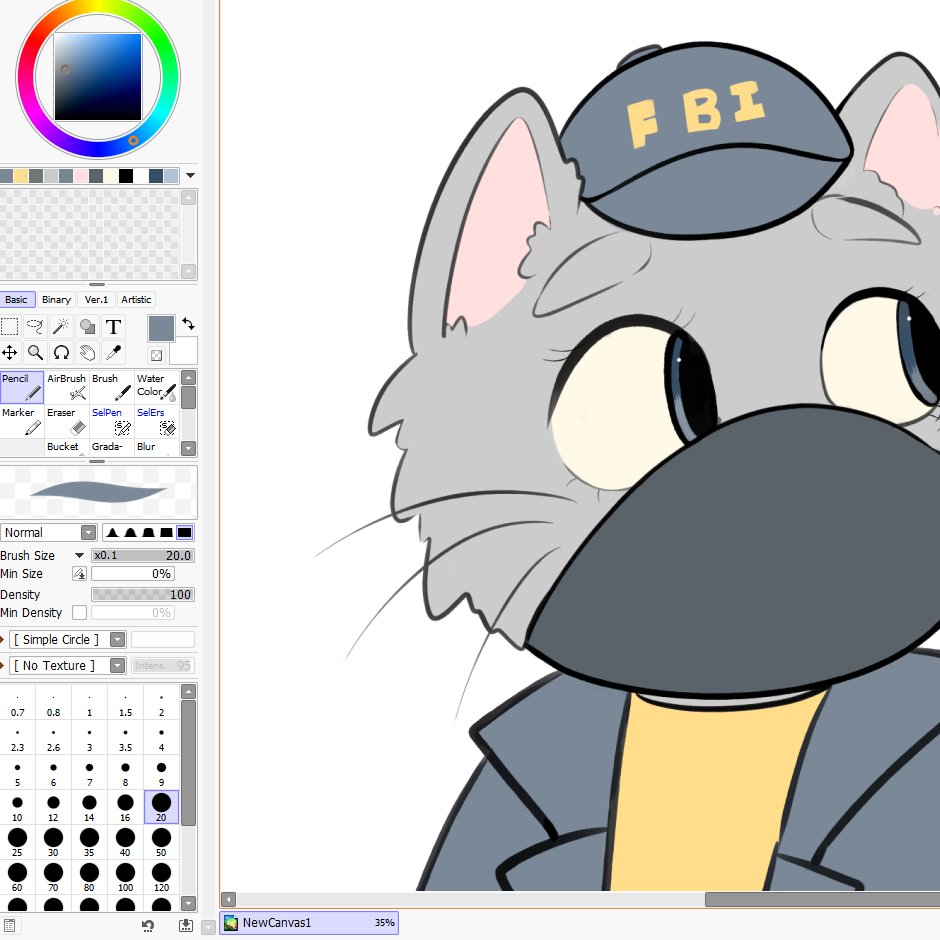
Task: Choose the Grada- gradient tool
Action: pyautogui.click(x=111, y=447)
